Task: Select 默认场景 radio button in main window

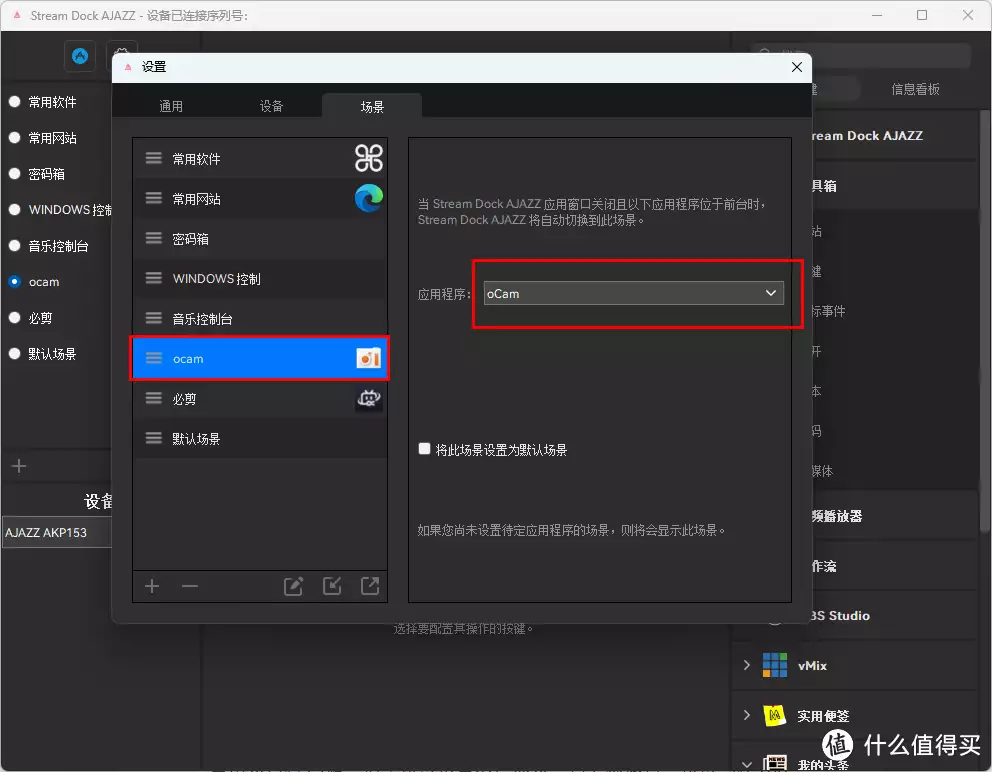Action: [x=15, y=354]
